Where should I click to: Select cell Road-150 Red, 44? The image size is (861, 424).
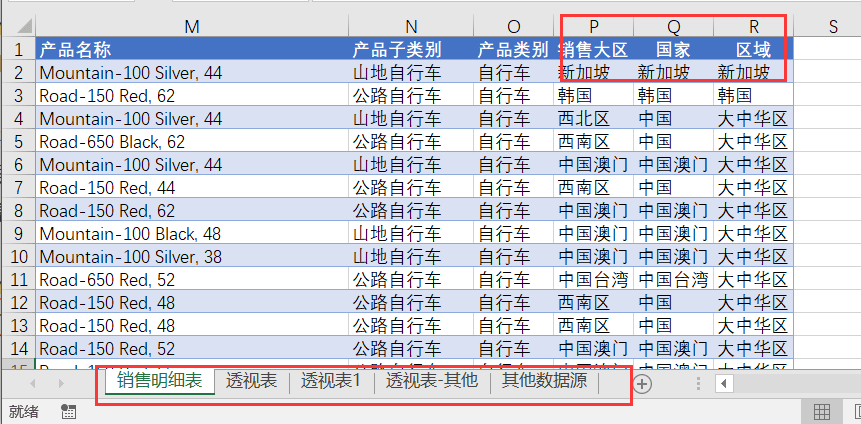tap(192, 188)
